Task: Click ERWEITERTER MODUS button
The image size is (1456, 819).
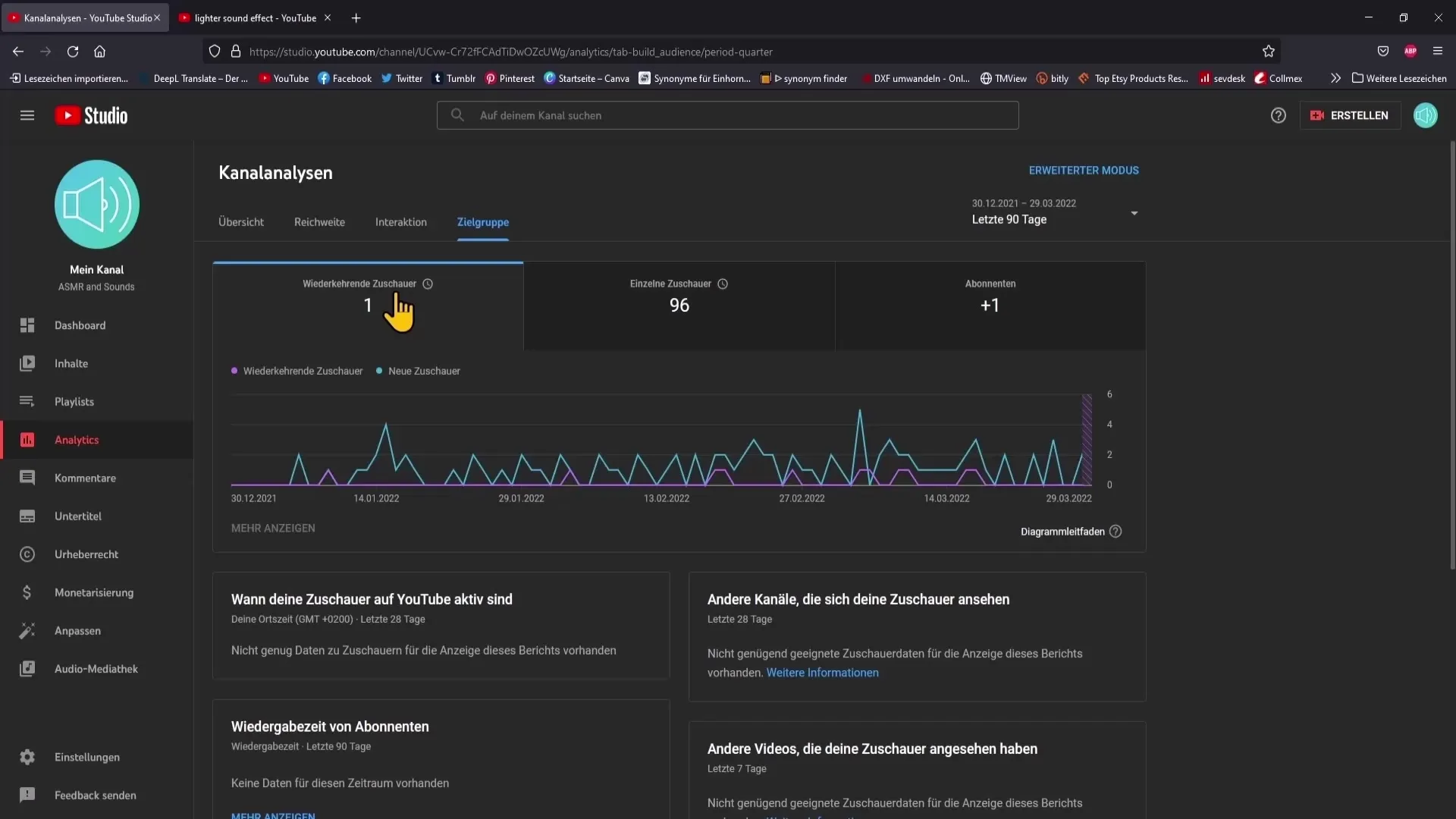Action: (1083, 170)
